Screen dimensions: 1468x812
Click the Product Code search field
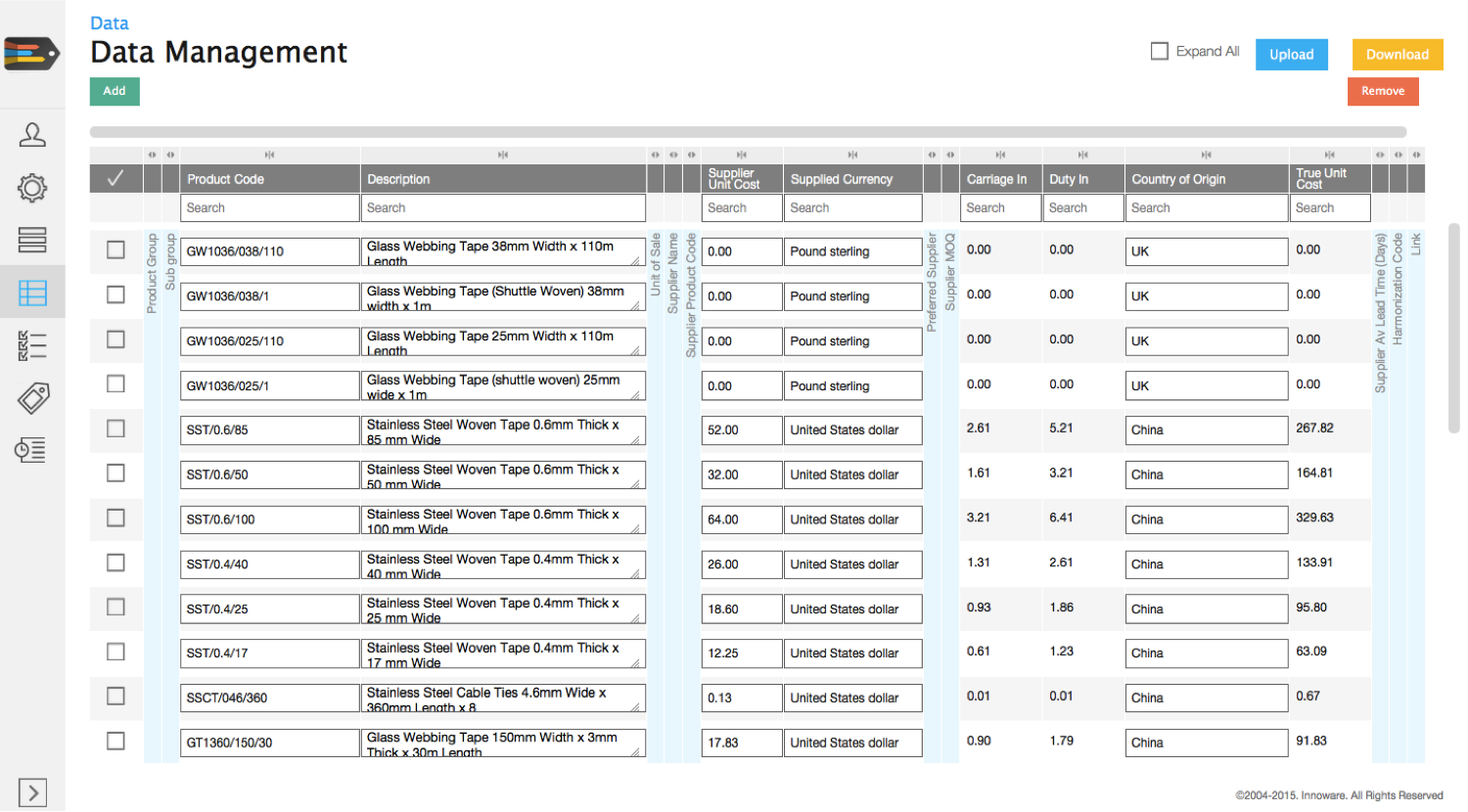[269, 207]
